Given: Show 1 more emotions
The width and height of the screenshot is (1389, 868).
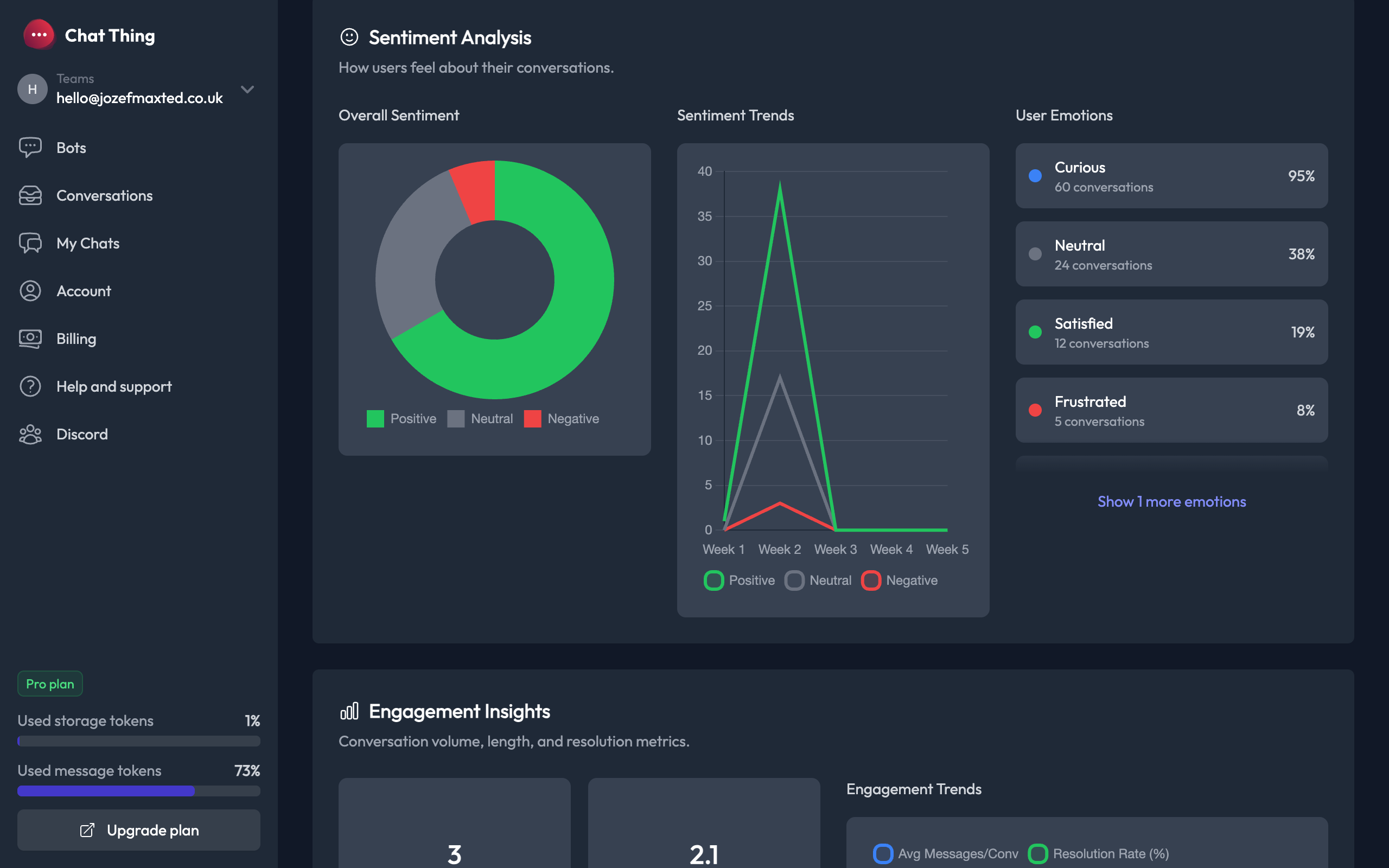Looking at the screenshot, I should coord(1171,501).
